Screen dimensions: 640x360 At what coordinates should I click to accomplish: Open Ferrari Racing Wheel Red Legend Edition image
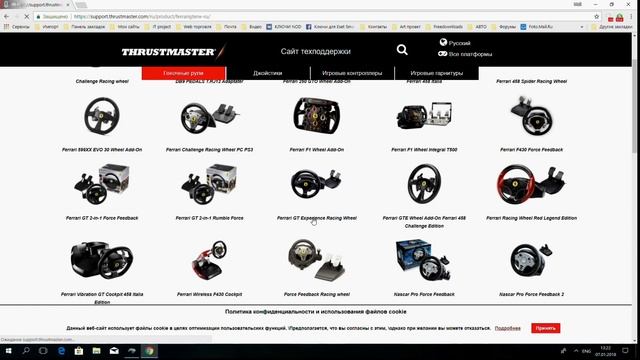(531, 184)
